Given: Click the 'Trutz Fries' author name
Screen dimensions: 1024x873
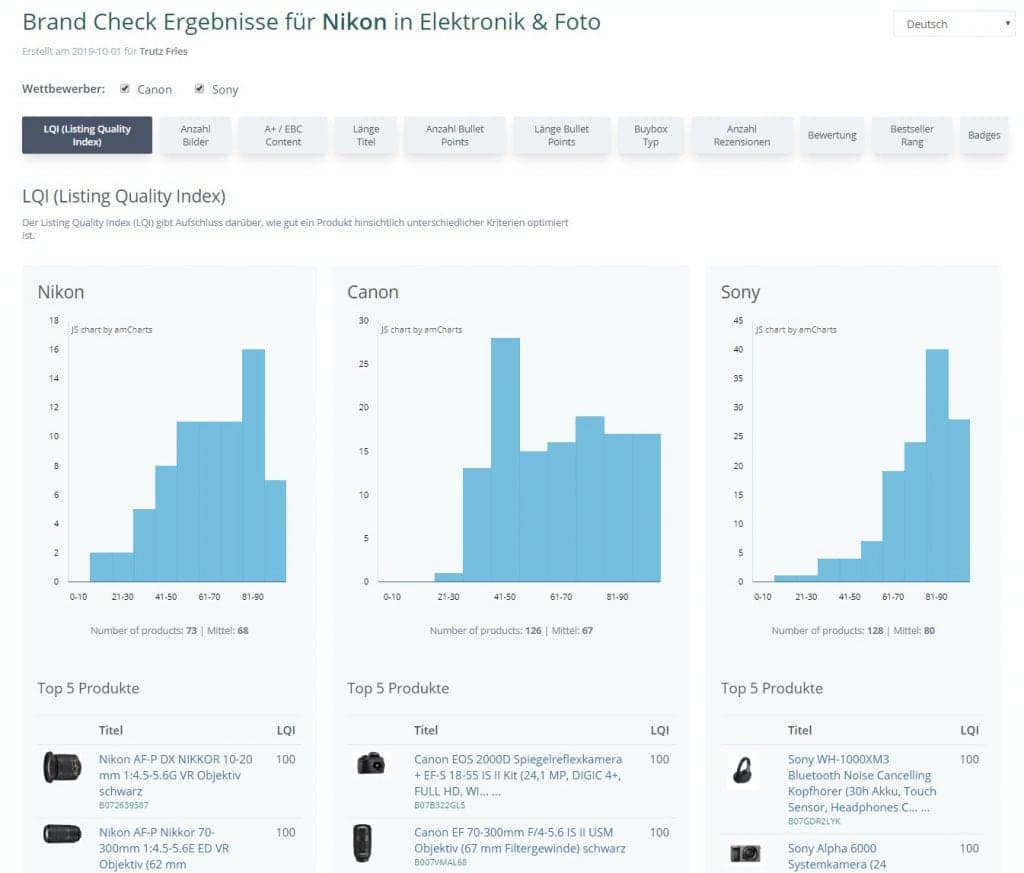Looking at the screenshot, I should (x=163, y=51).
